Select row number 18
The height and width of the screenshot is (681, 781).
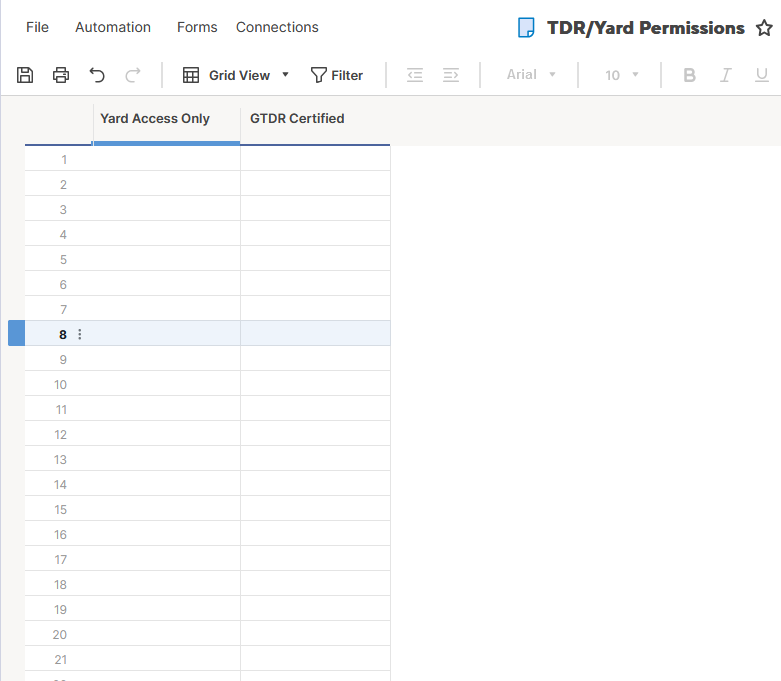coord(60,584)
